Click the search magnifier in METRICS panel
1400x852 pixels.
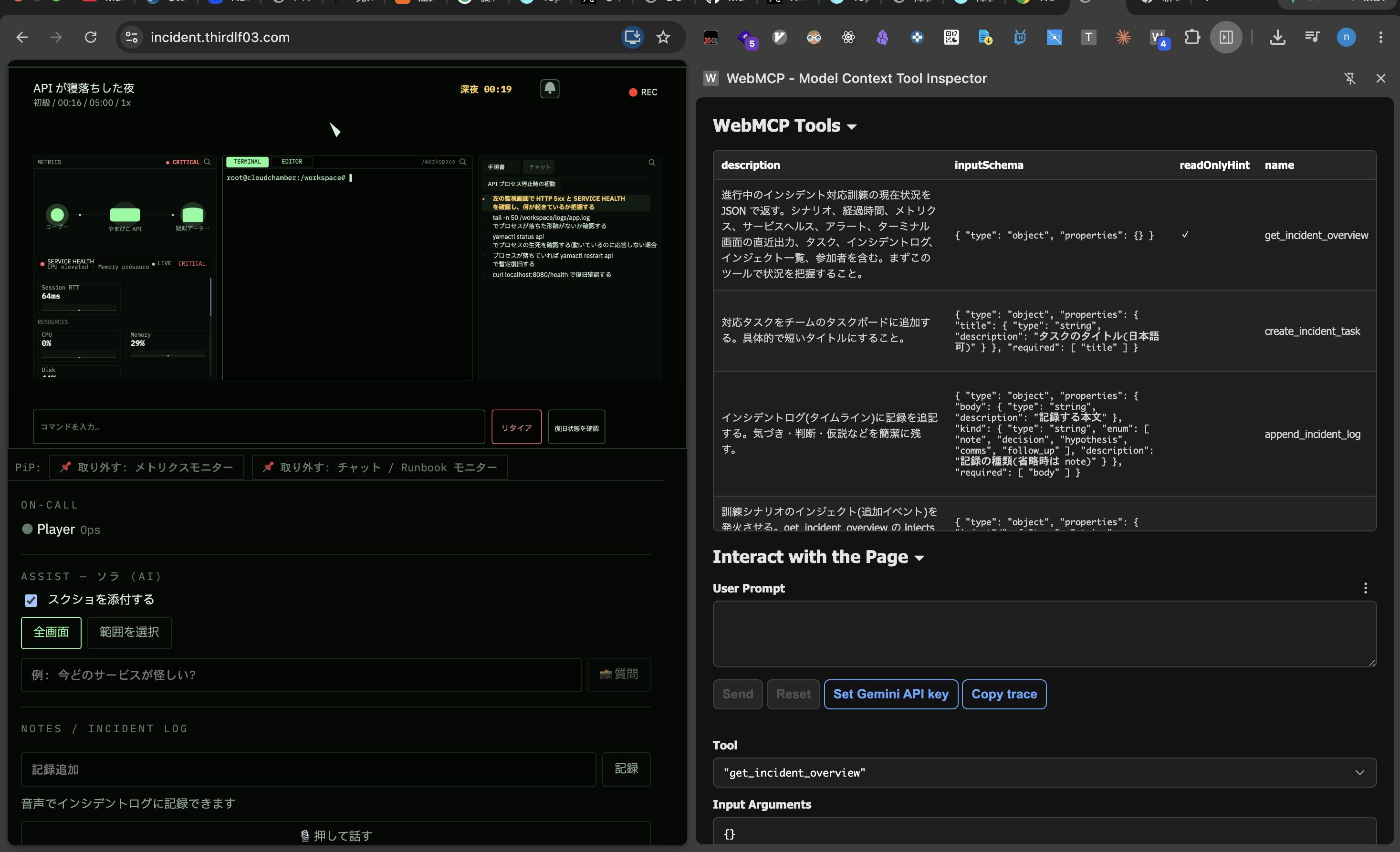[x=208, y=162]
